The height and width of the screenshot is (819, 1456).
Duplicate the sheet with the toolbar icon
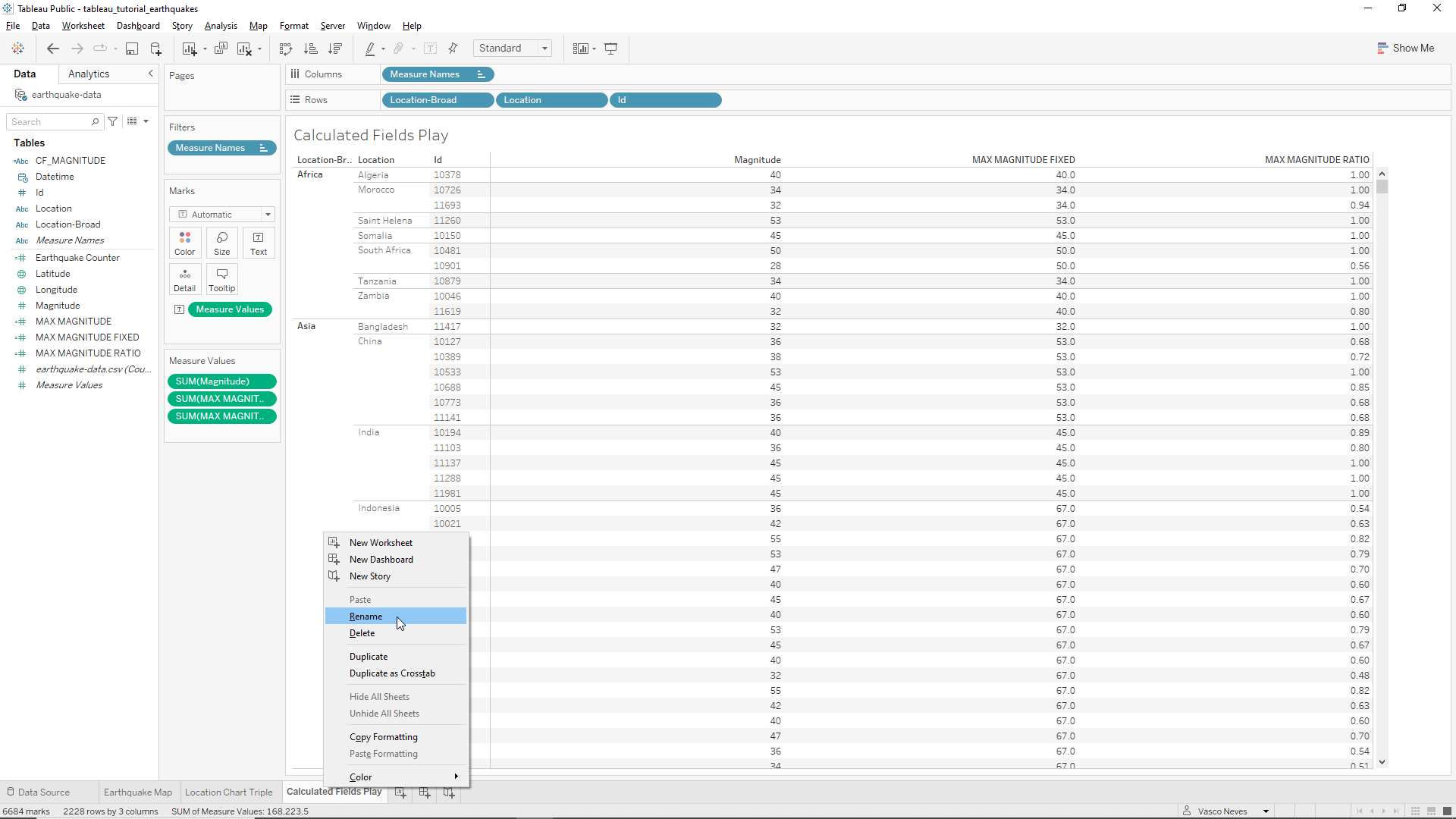pyautogui.click(x=221, y=49)
